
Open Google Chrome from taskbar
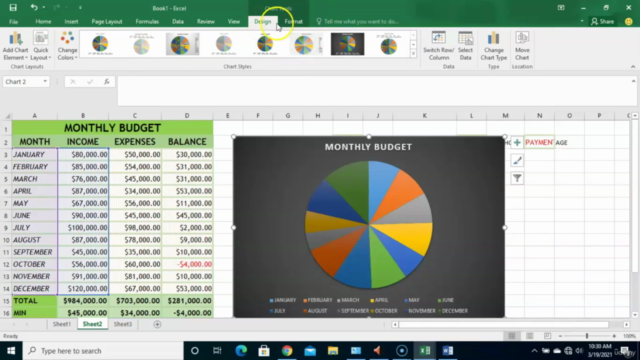[x=287, y=351]
